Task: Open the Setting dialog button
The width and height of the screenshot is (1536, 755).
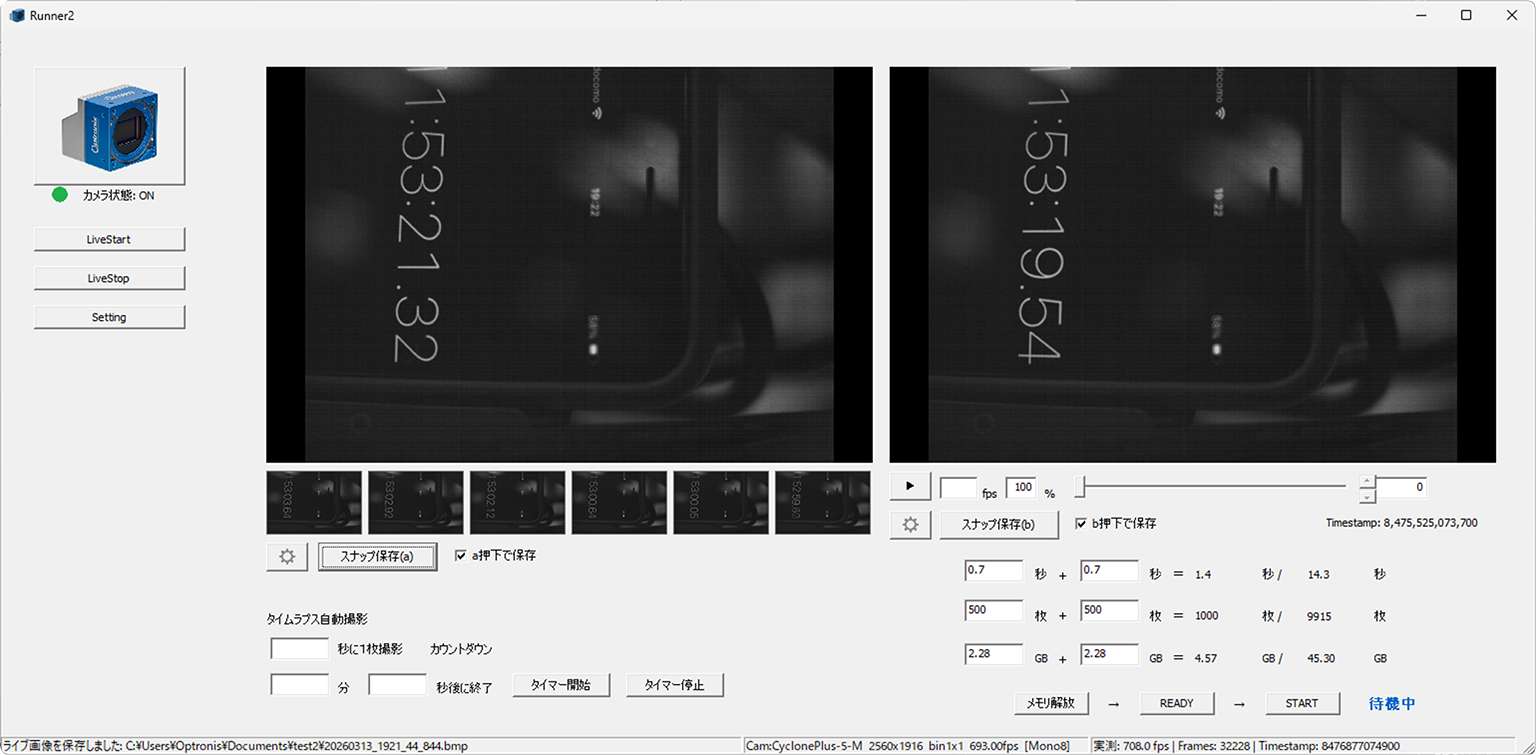Action: 109,317
